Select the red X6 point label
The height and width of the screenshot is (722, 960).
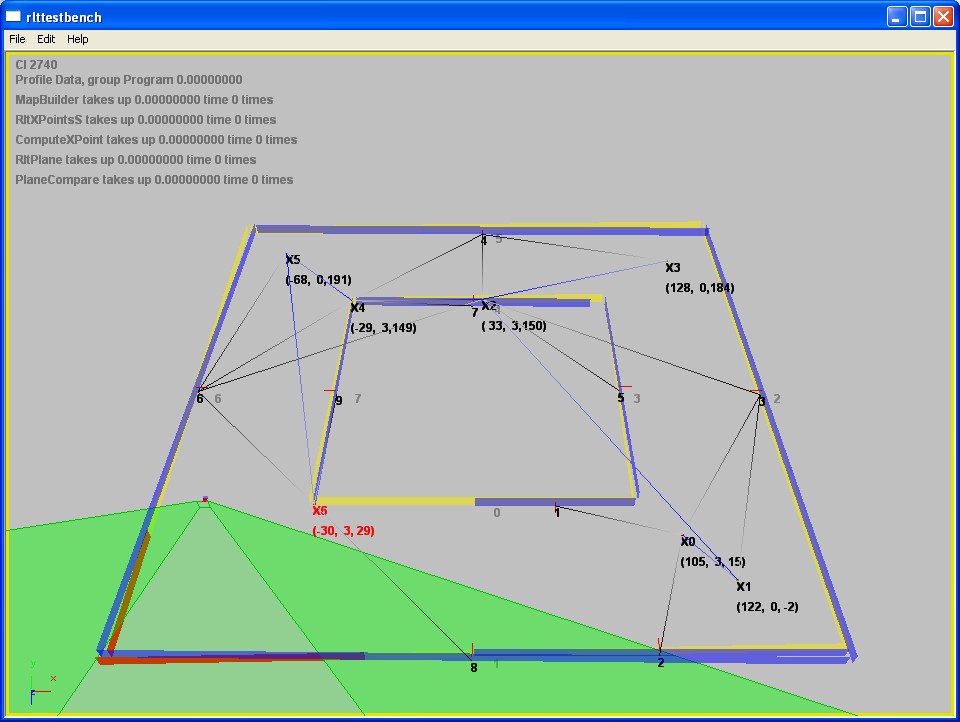[320, 511]
